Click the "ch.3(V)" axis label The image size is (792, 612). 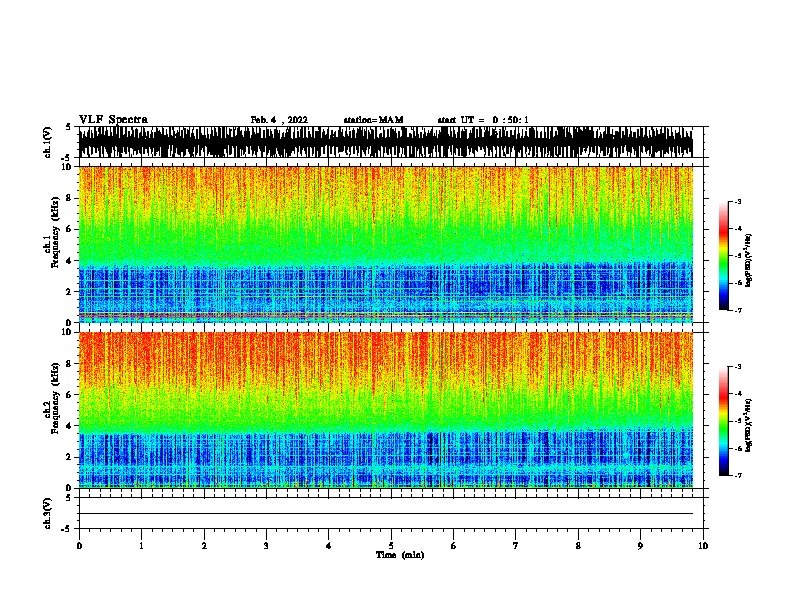click(x=47, y=513)
